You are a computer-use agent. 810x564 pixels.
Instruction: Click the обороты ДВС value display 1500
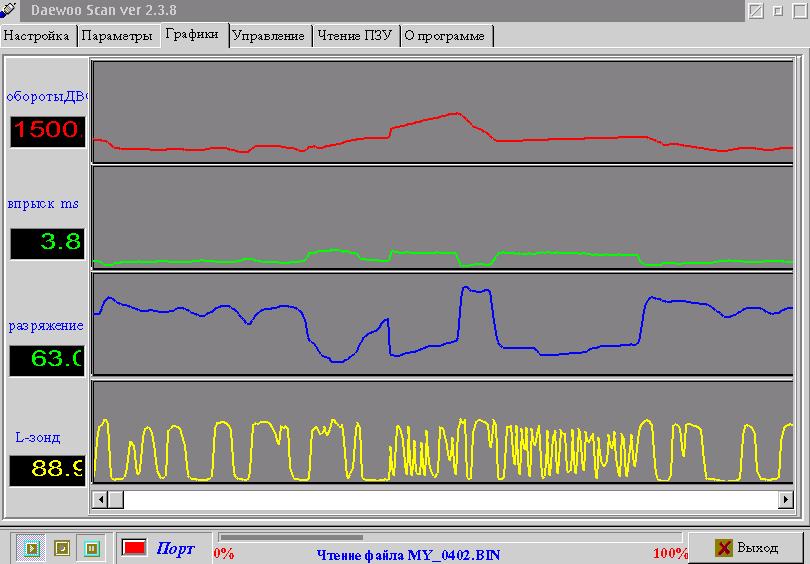pyautogui.click(x=48, y=130)
